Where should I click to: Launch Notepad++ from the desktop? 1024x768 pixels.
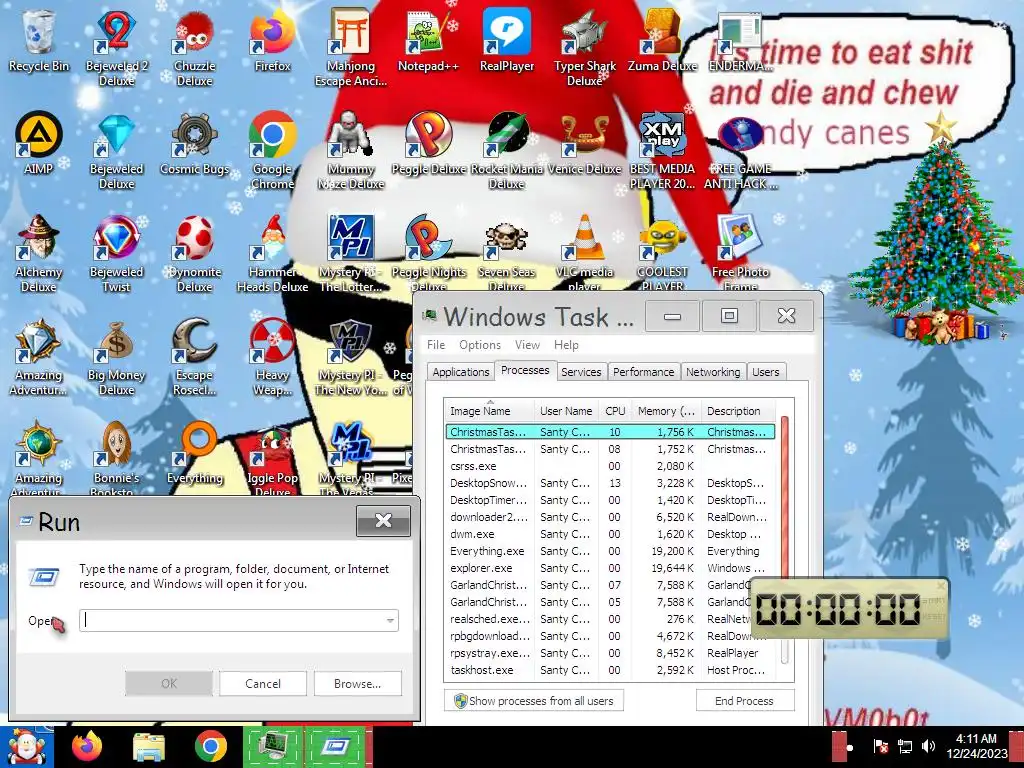(428, 40)
